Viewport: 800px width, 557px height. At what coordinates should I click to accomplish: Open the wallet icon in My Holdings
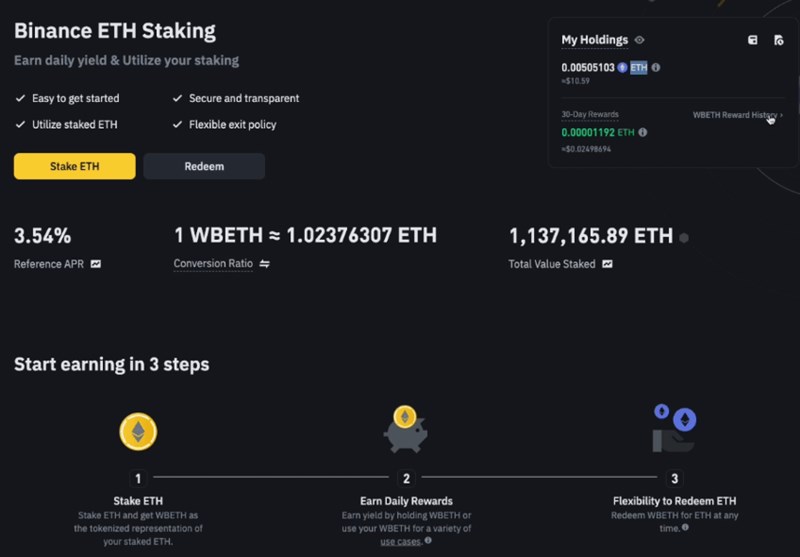(753, 40)
